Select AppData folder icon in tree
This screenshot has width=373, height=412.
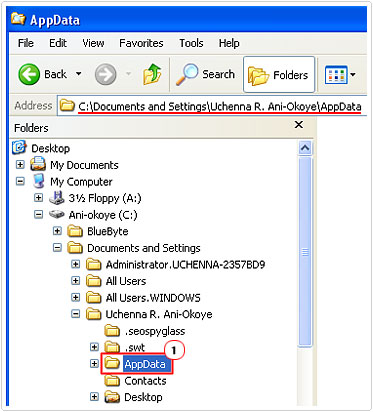tap(112, 364)
